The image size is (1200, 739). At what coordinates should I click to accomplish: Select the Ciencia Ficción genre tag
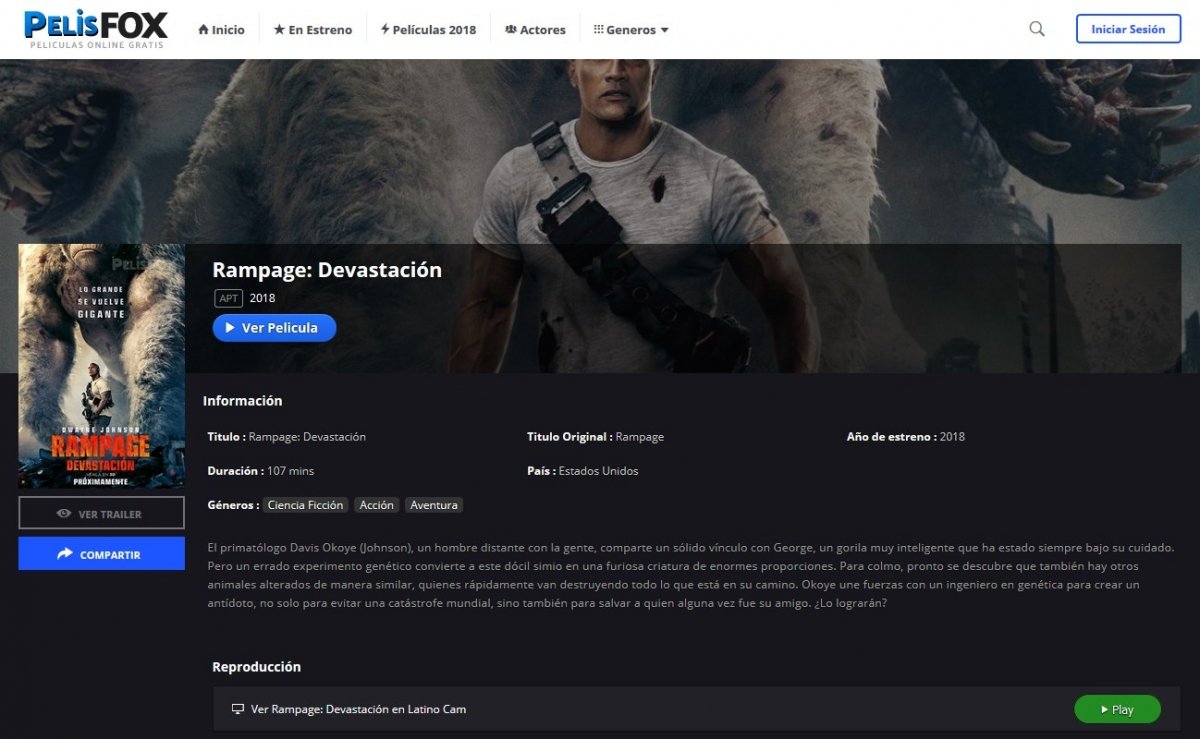pos(305,505)
